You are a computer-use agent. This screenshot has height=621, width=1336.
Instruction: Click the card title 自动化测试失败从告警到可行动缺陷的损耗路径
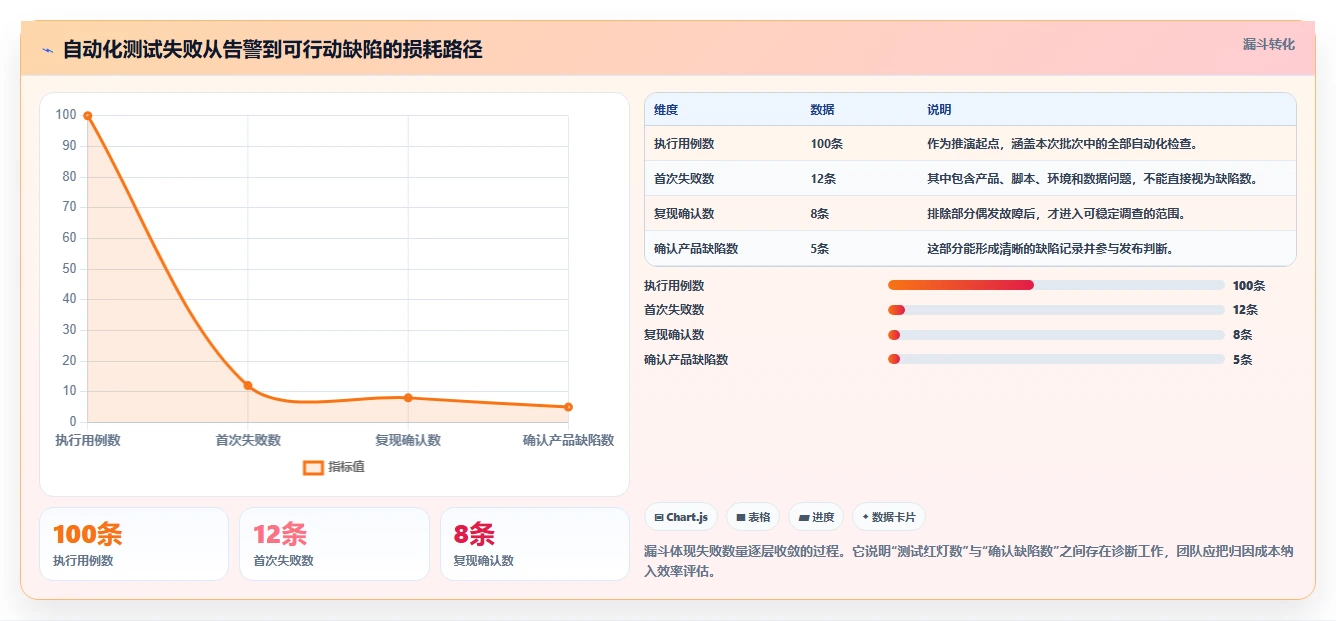click(x=272, y=50)
